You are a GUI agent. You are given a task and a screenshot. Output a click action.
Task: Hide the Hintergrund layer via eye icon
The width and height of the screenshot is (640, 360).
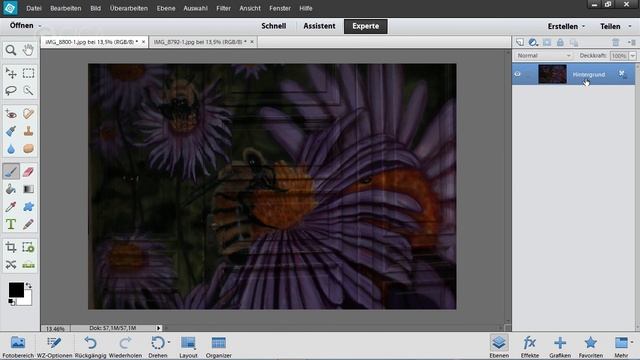click(x=518, y=74)
